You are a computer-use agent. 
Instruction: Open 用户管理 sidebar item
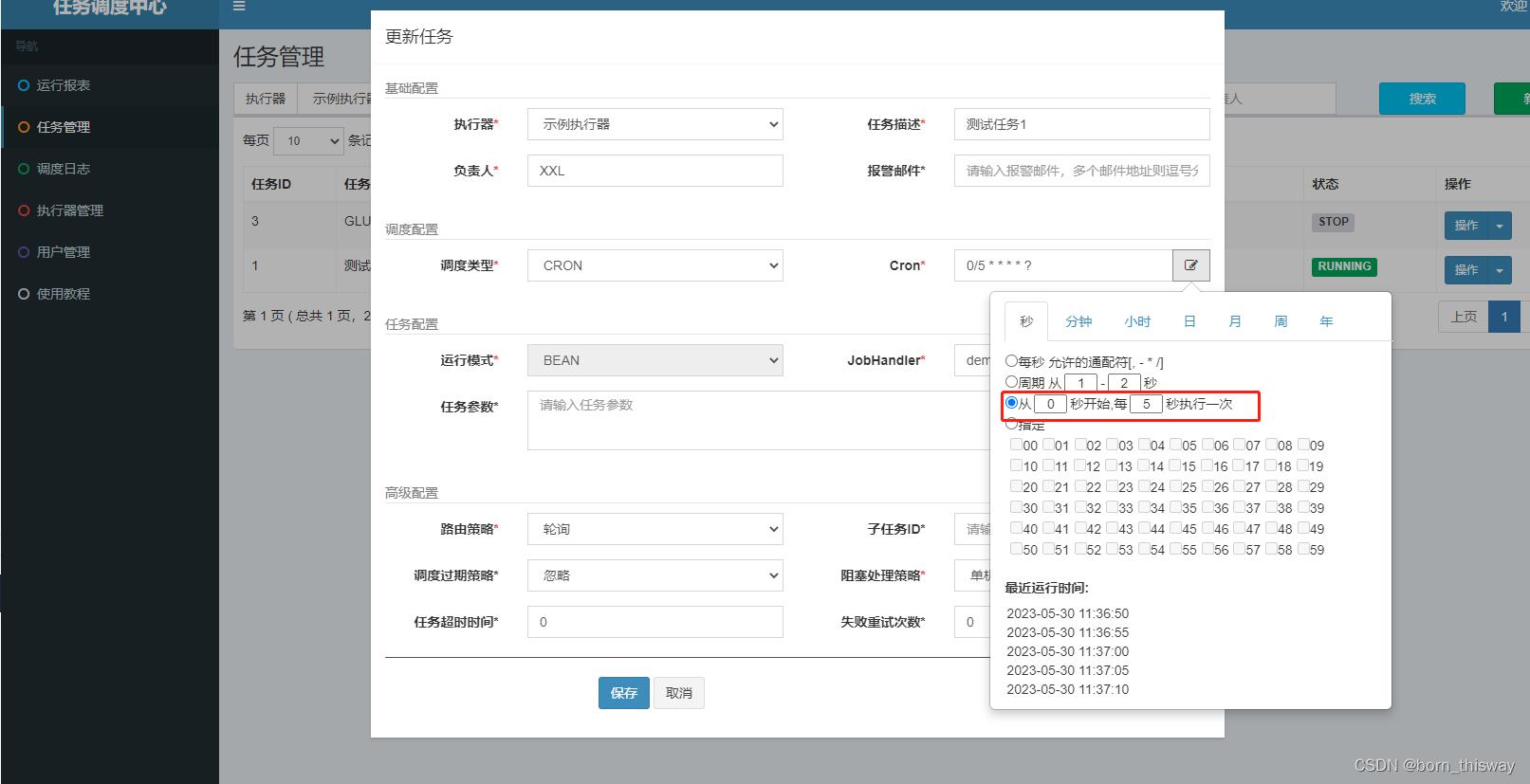coord(63,252)
